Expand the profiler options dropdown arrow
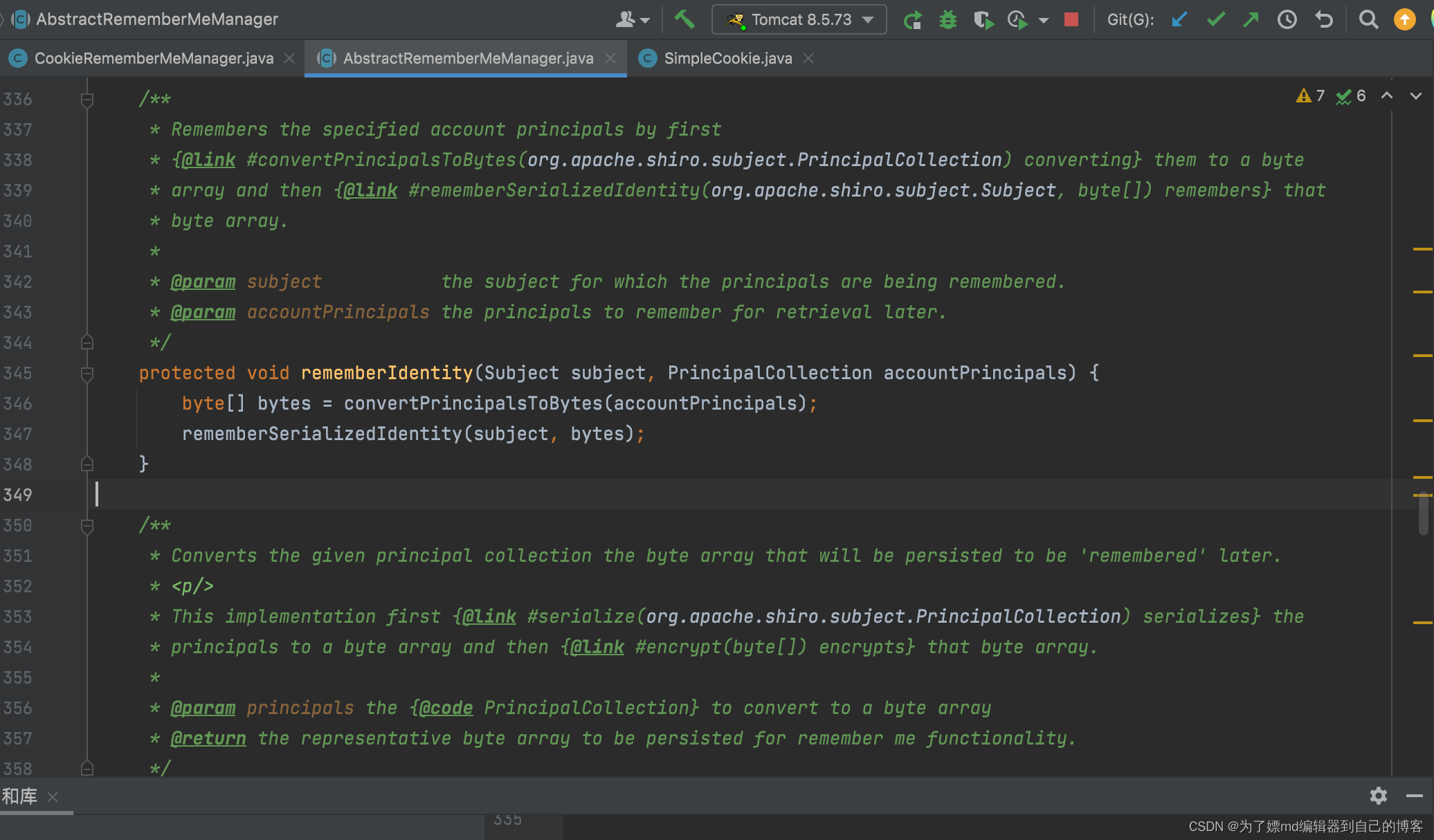1434x840 pixels. pos(1043,21)
